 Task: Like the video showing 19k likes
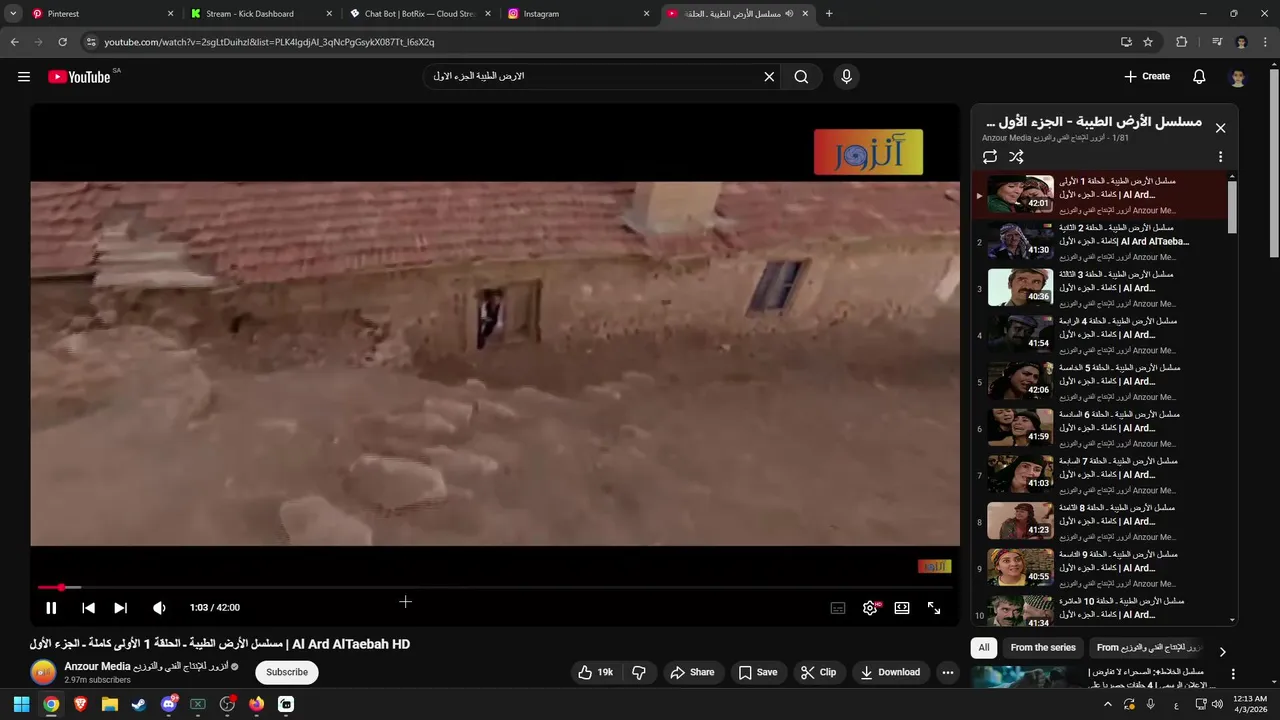(x=596, y=672)
